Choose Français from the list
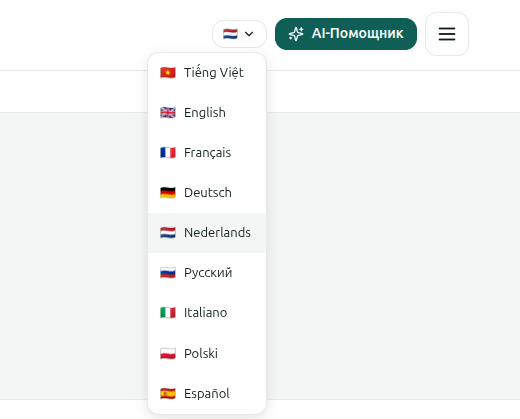The image size is (520, 419). pos(207,152)
